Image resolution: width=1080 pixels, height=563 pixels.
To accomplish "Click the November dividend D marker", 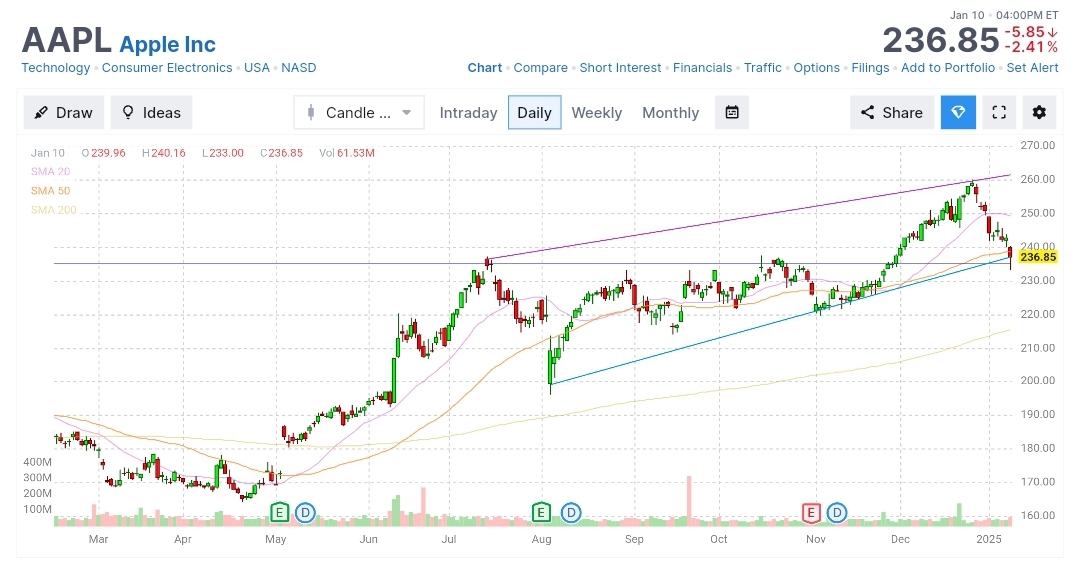I will pyautogui.click(x=837, y=513).
